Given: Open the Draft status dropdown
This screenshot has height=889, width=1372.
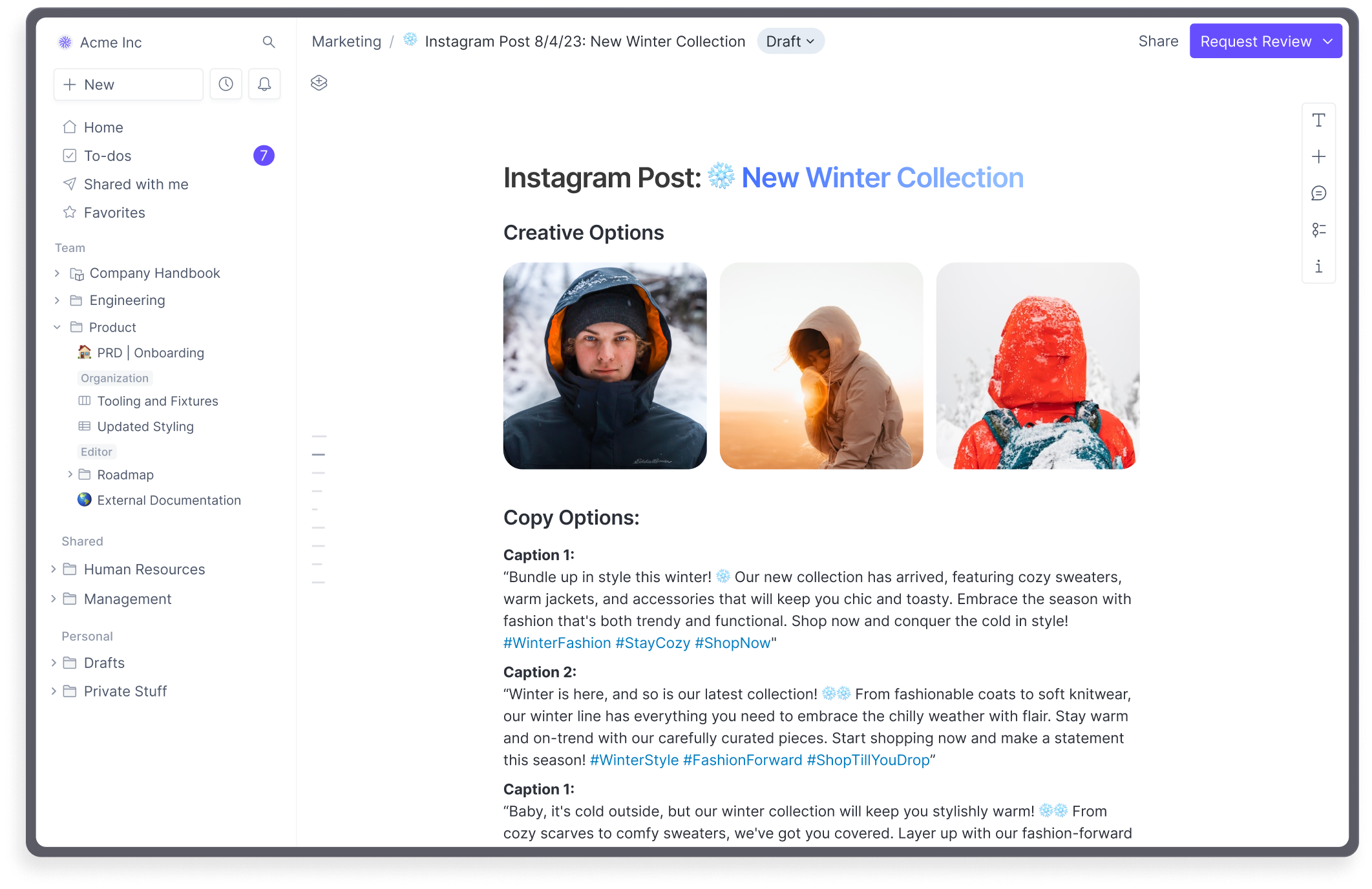Looking at the screenshot, I should [x=790, y=41].
